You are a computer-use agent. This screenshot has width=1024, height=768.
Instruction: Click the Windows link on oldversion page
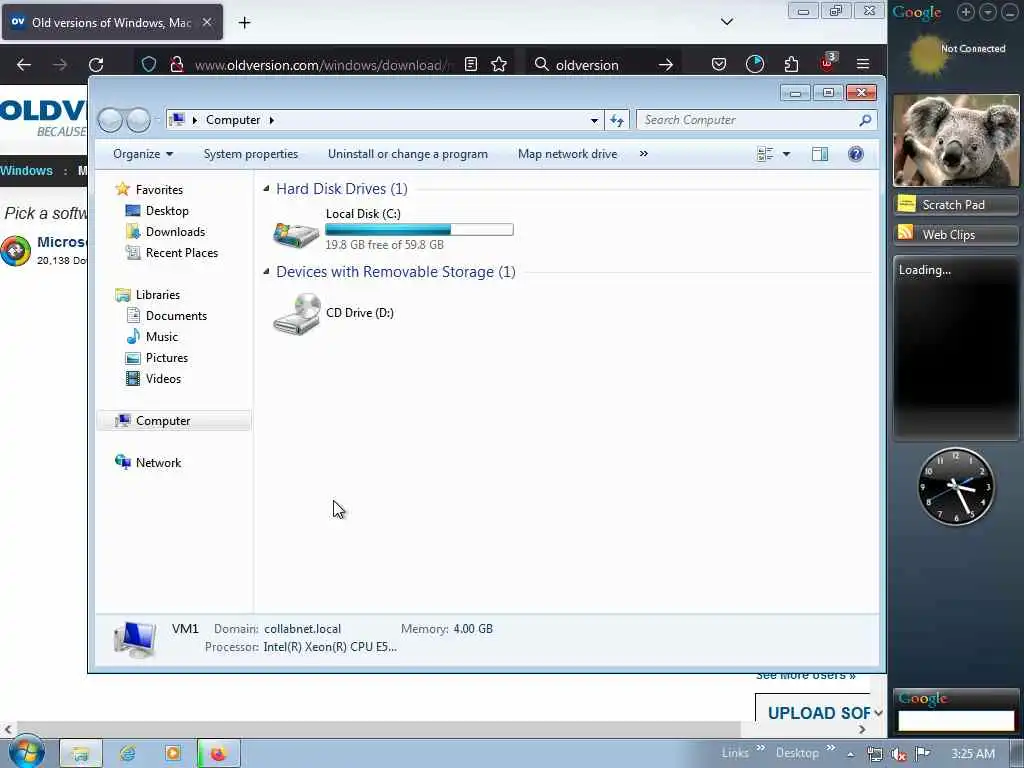26,171
